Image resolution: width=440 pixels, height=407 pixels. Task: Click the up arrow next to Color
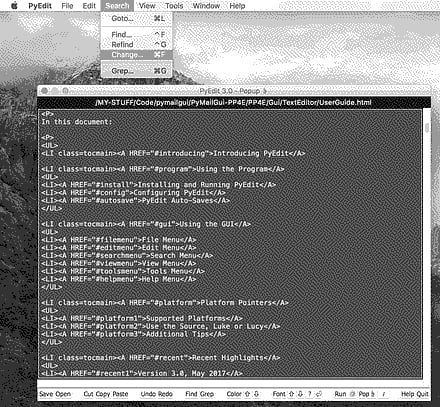[247, 394]
